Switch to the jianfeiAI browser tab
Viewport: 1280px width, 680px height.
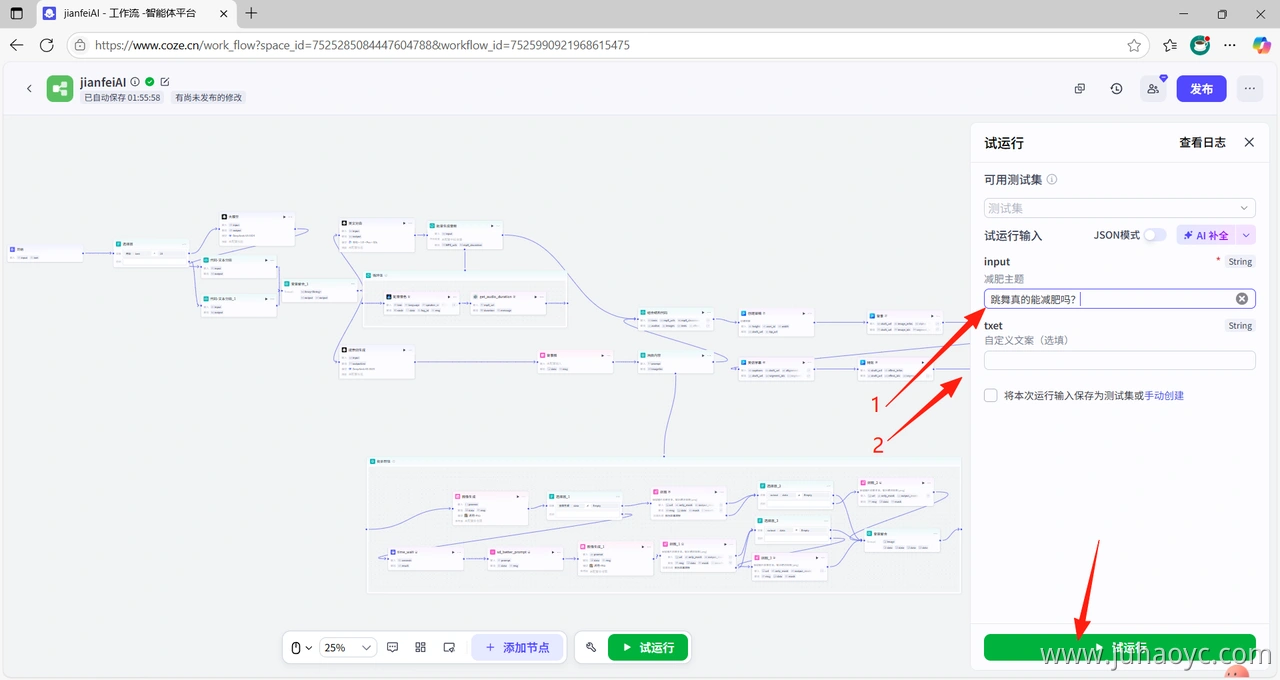[133, 13]
